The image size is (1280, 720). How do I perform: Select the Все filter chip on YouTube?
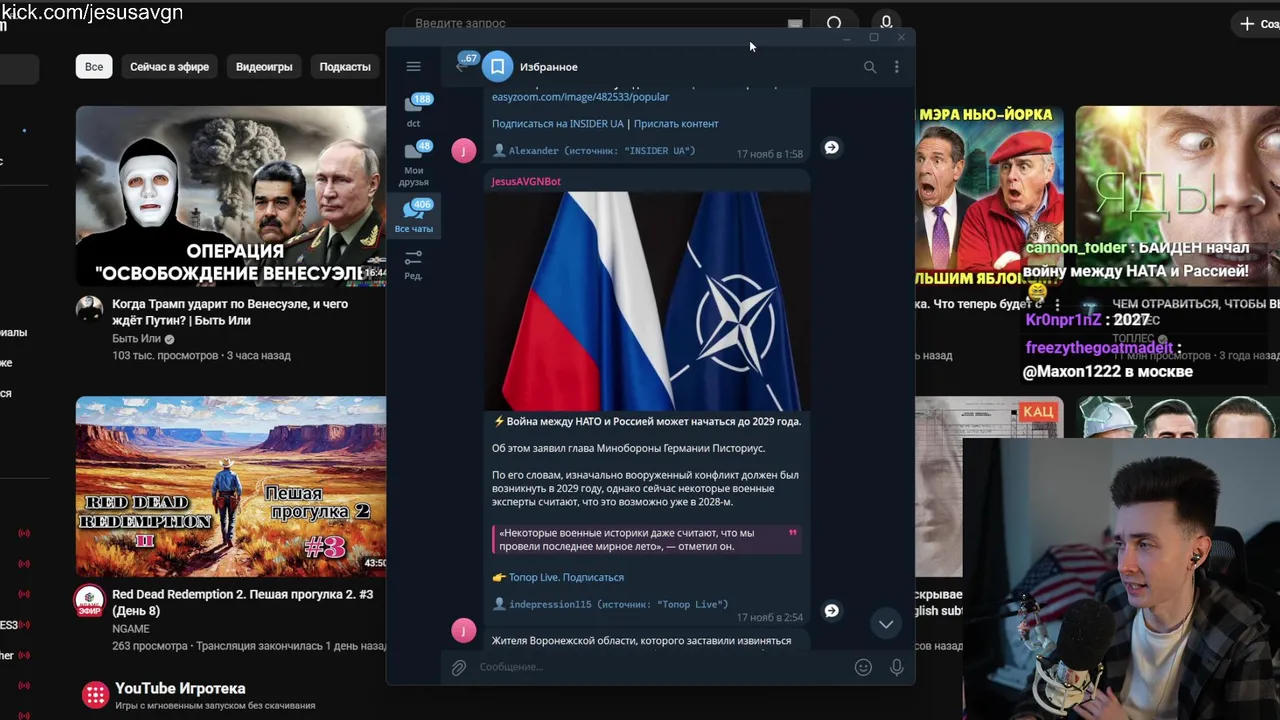tap(93, 67)
